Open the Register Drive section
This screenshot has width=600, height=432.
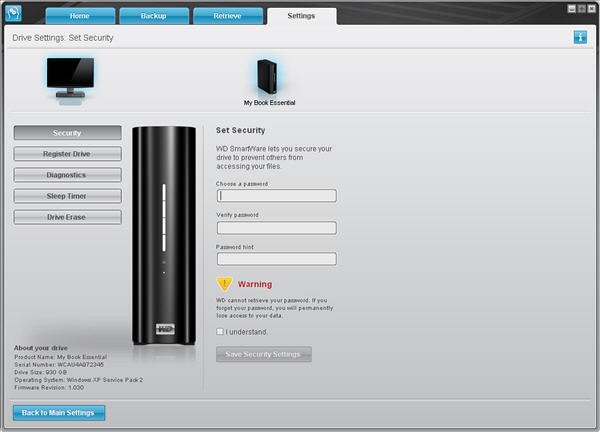(x=68, y=154)
